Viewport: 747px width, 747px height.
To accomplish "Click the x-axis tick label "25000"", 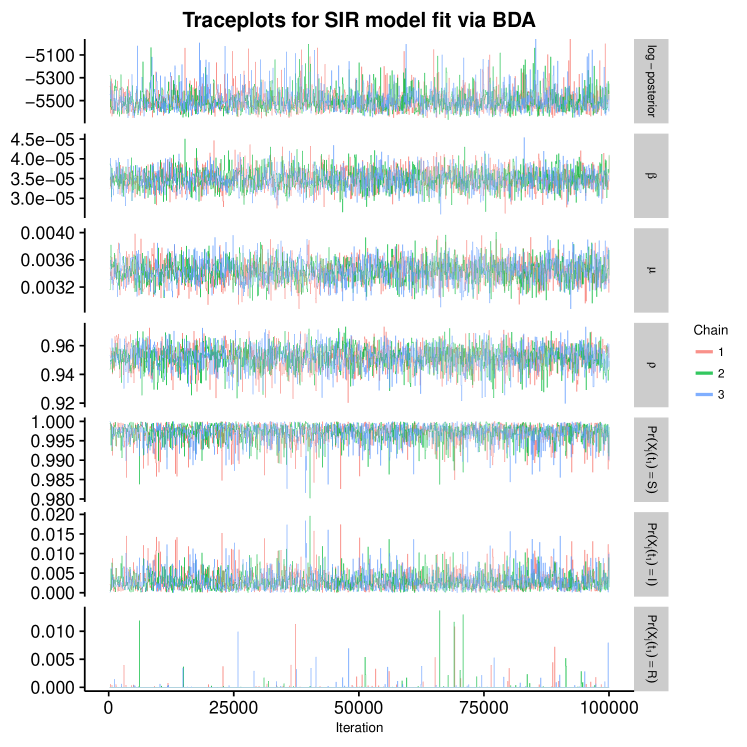I will 233,708.
